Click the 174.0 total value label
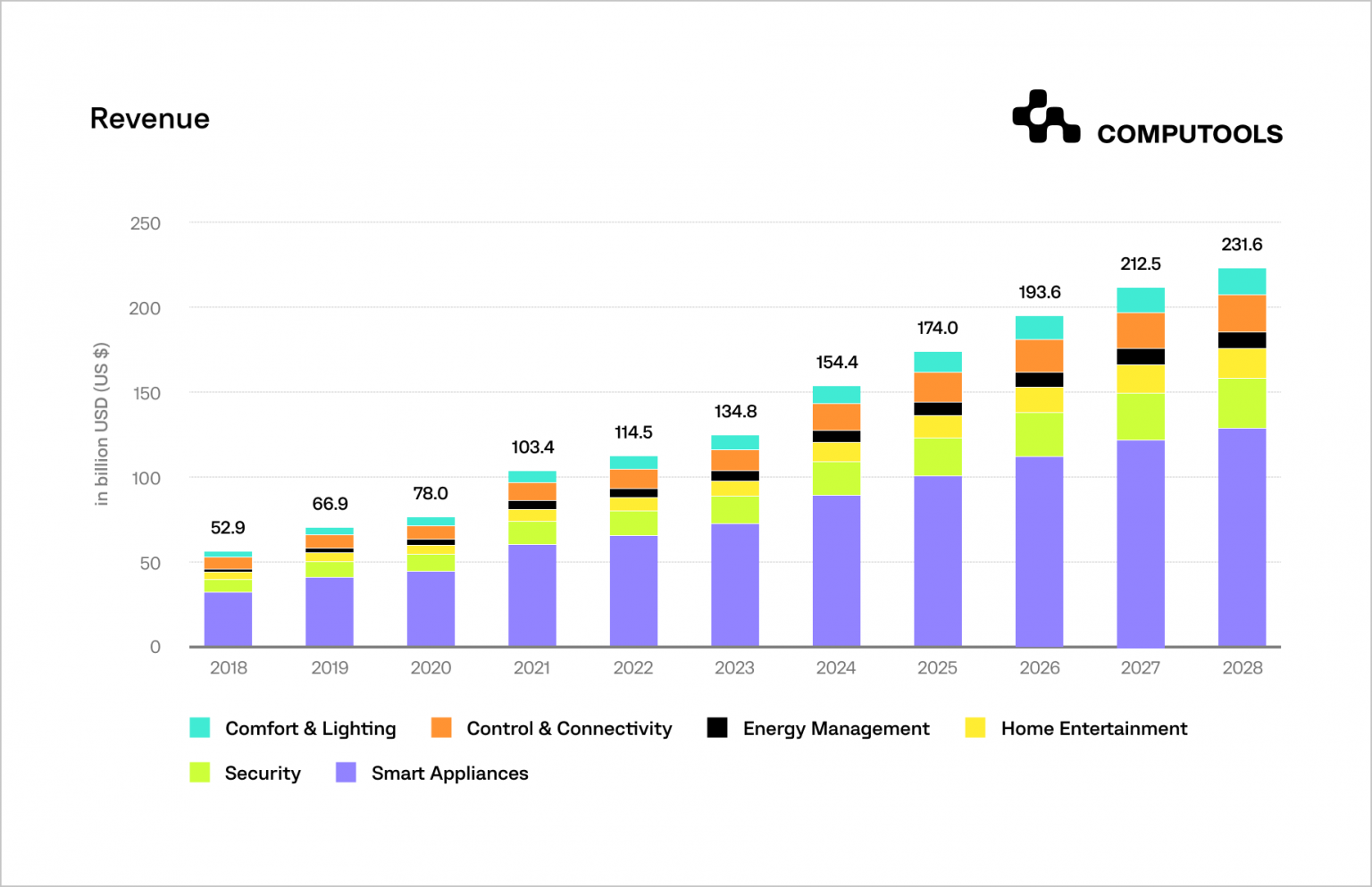Image resolution: width=1372 pixels, height=887 pixels. pos(938,328)
